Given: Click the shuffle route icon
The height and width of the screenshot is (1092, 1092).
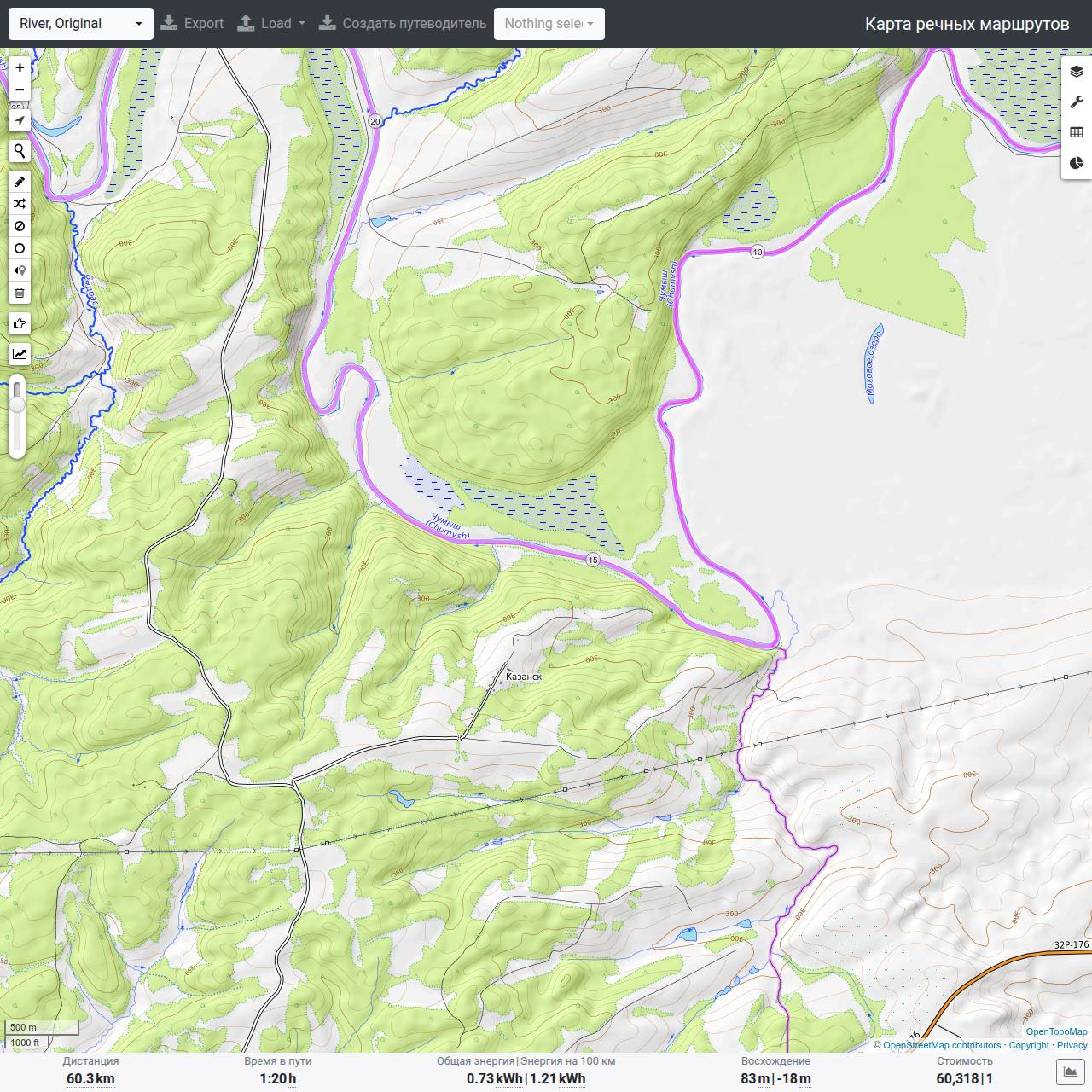Looking at the screenshot, I should point(20,204).
